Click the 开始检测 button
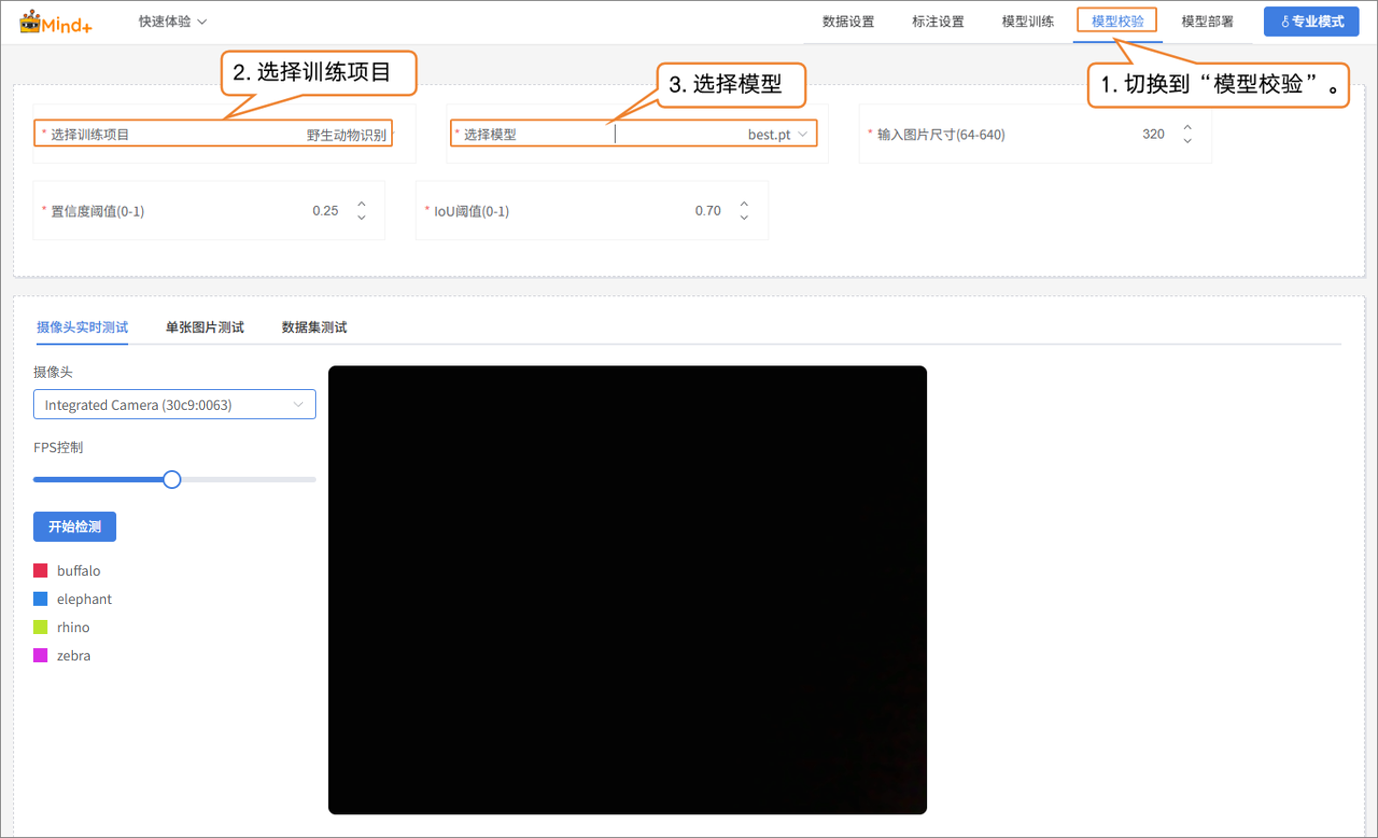The width and height of the screenshot is (1378, 838). tap(75, 527)
